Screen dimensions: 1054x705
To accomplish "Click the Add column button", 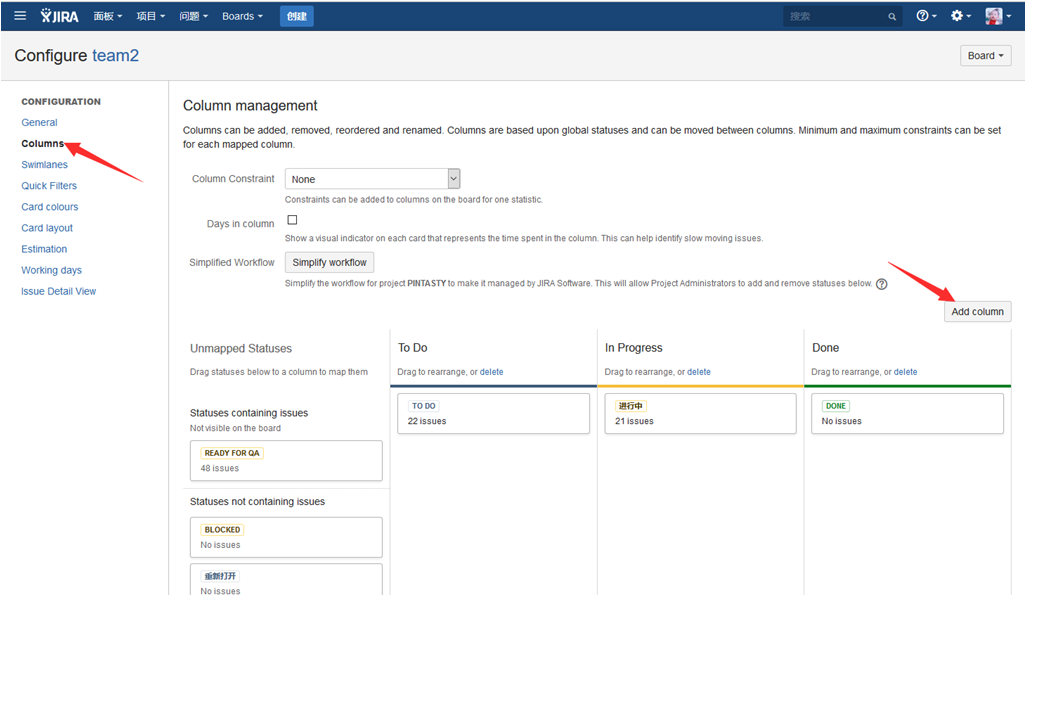I will tap(977, 312).
